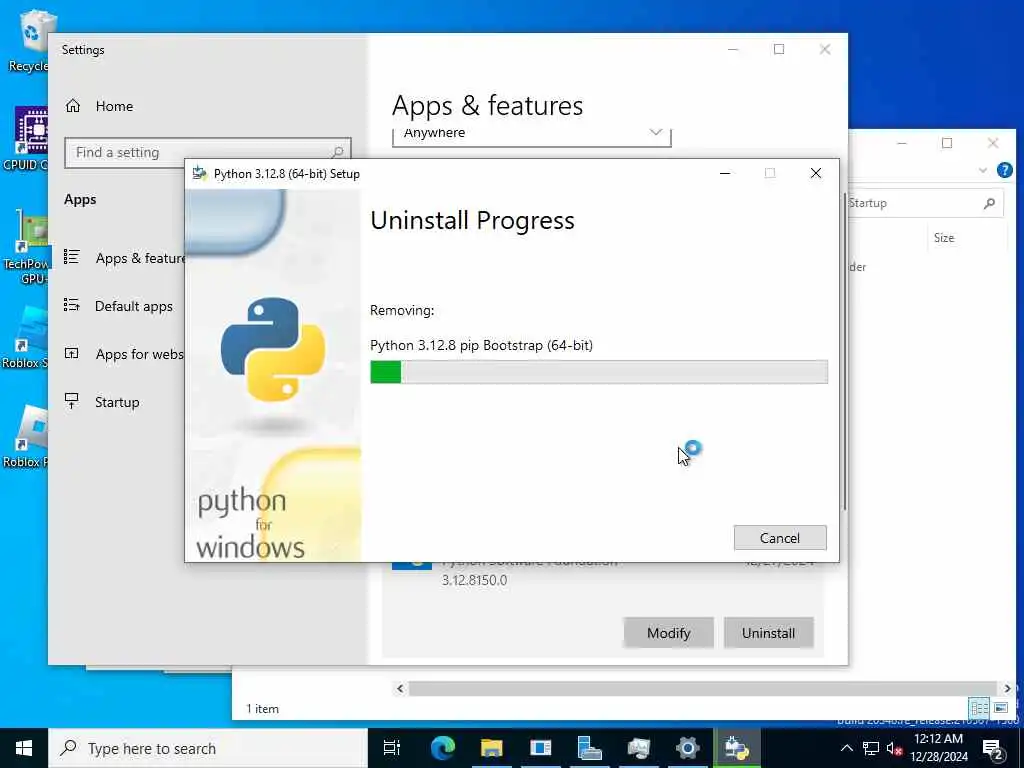Click the version text 3.12.8150.0
Image resolution: width=1024 pixels, height=768 pixels.
tap(474, 580)
